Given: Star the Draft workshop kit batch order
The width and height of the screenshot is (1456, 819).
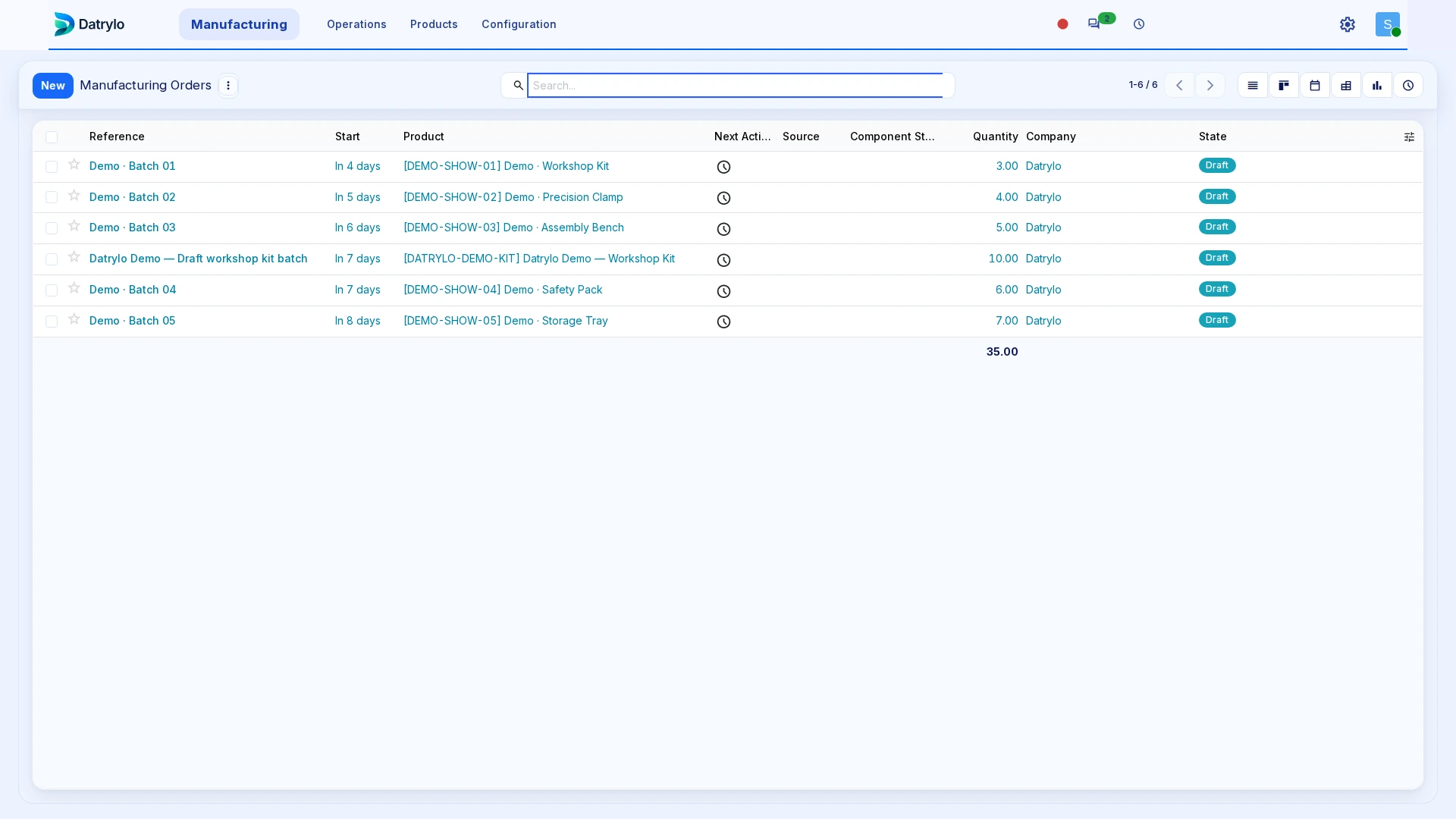Looking at the screenshot, I should 74,257.
